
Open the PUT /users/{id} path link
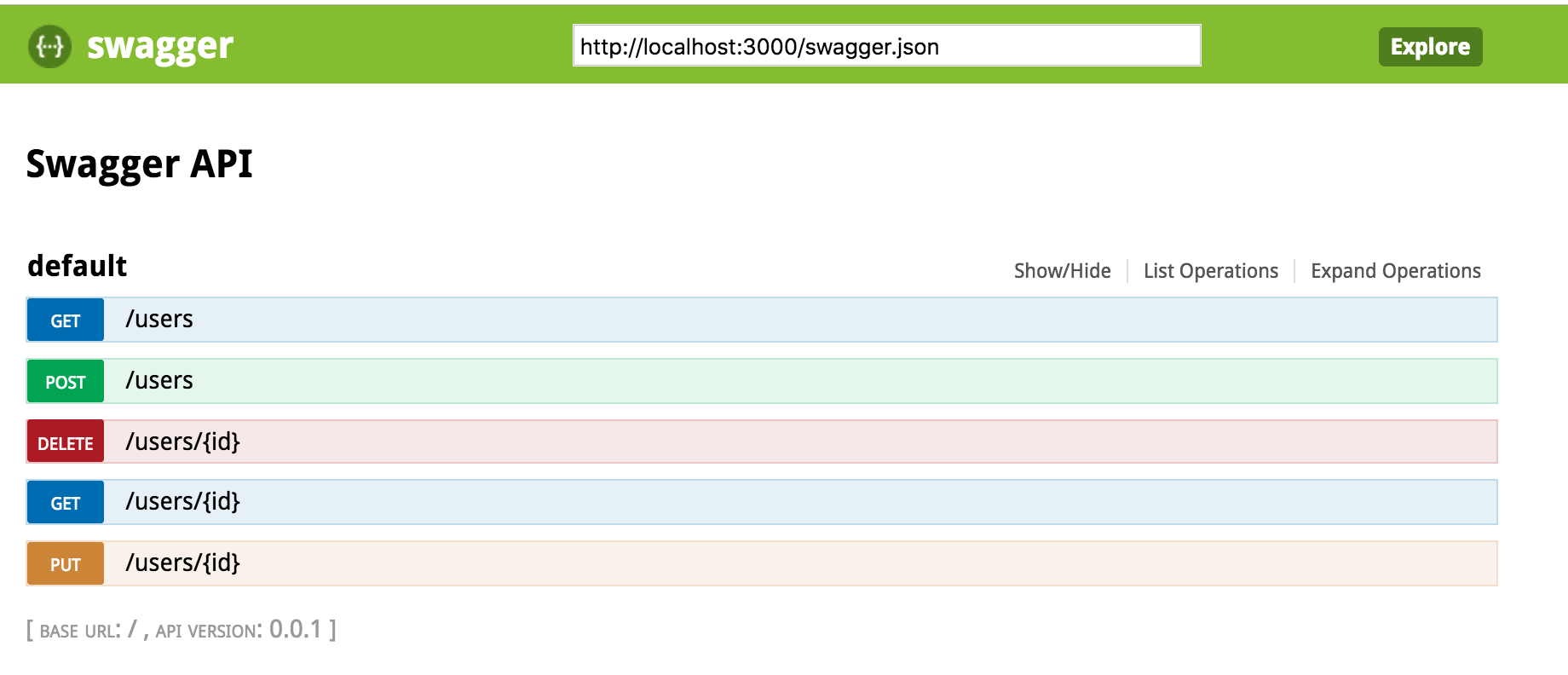(x=182, y=563)
